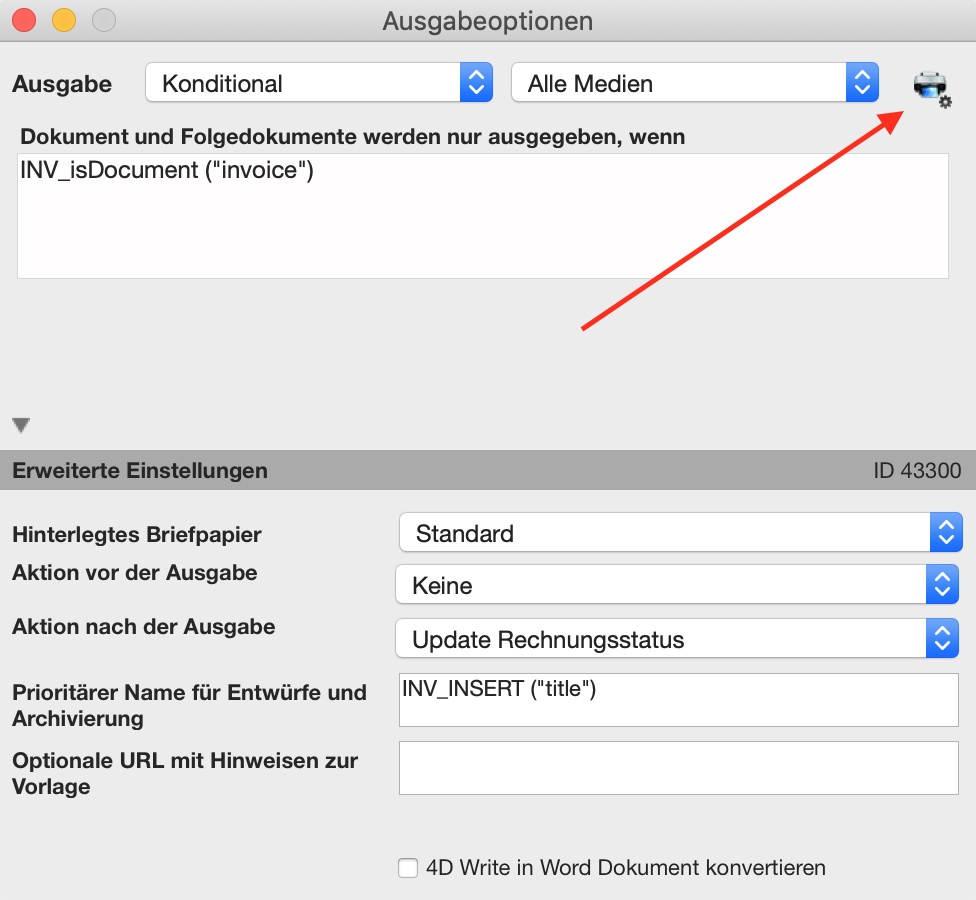Open the Konditional output dropdown

coord(319,82)
